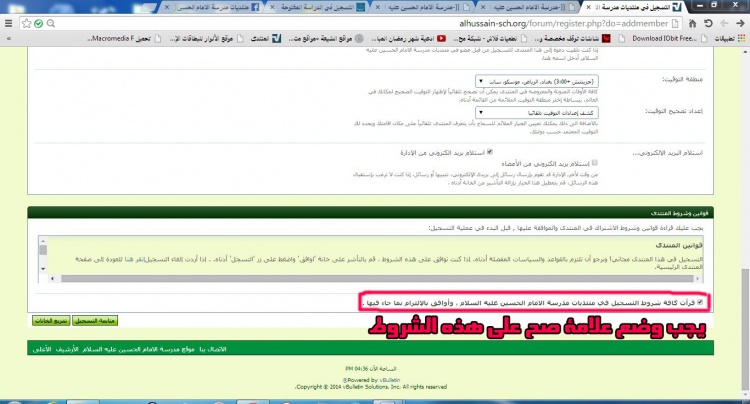The image size is (750, 404).
Task: Click the rules box scroll-up arrow
Action: pos(43,241)
